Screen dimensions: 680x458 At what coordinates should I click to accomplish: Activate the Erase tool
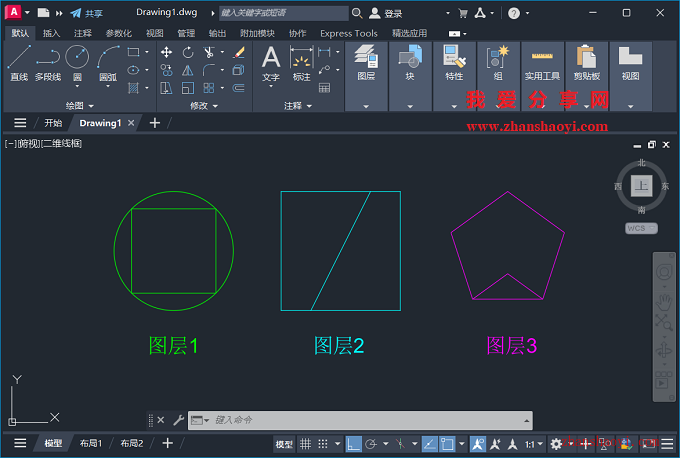pos(239,52)
